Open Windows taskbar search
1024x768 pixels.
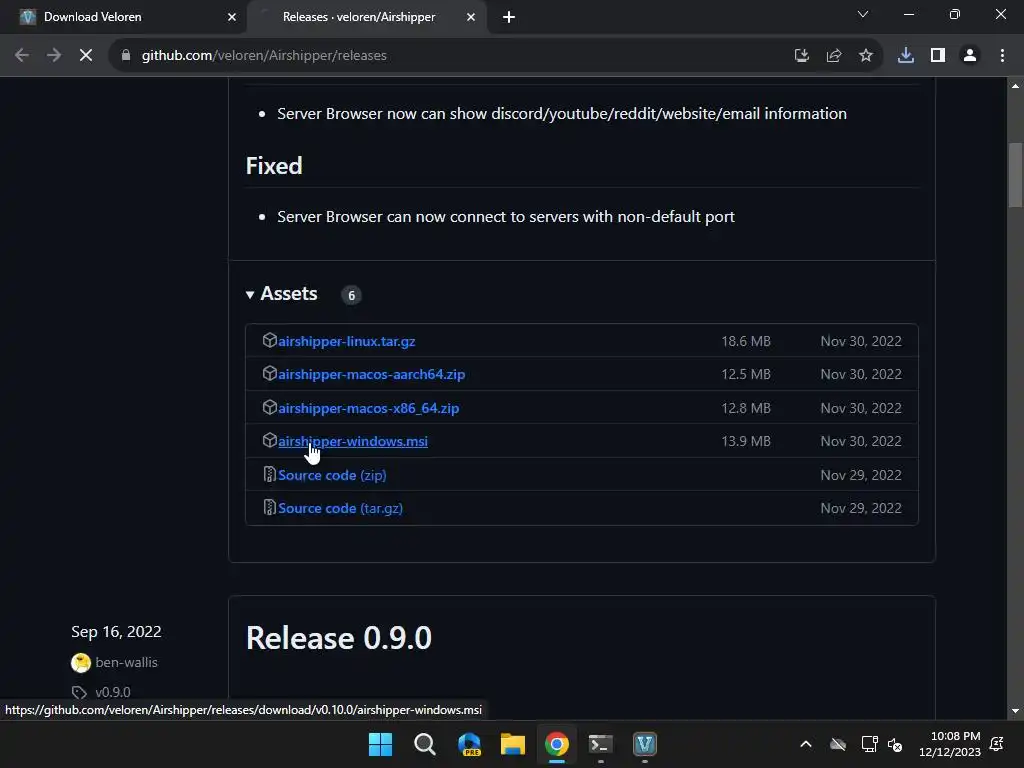424,744
